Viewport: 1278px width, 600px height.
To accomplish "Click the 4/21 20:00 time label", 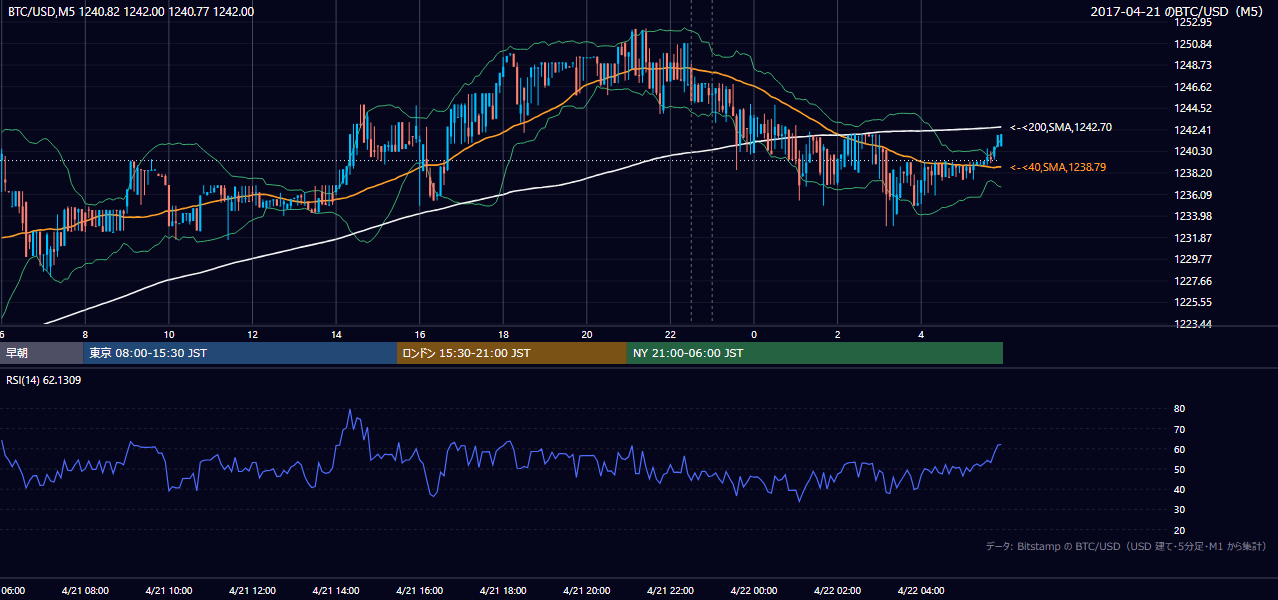I will coord(586,591).
